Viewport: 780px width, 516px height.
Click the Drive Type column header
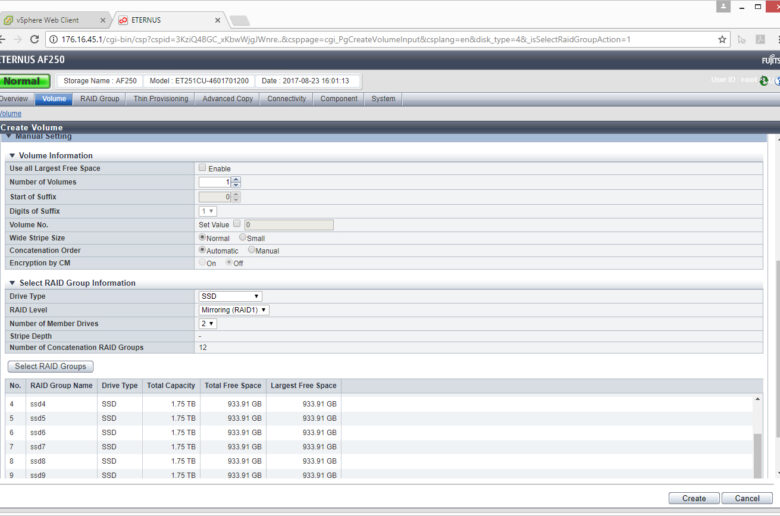click(x=119, y=386)
